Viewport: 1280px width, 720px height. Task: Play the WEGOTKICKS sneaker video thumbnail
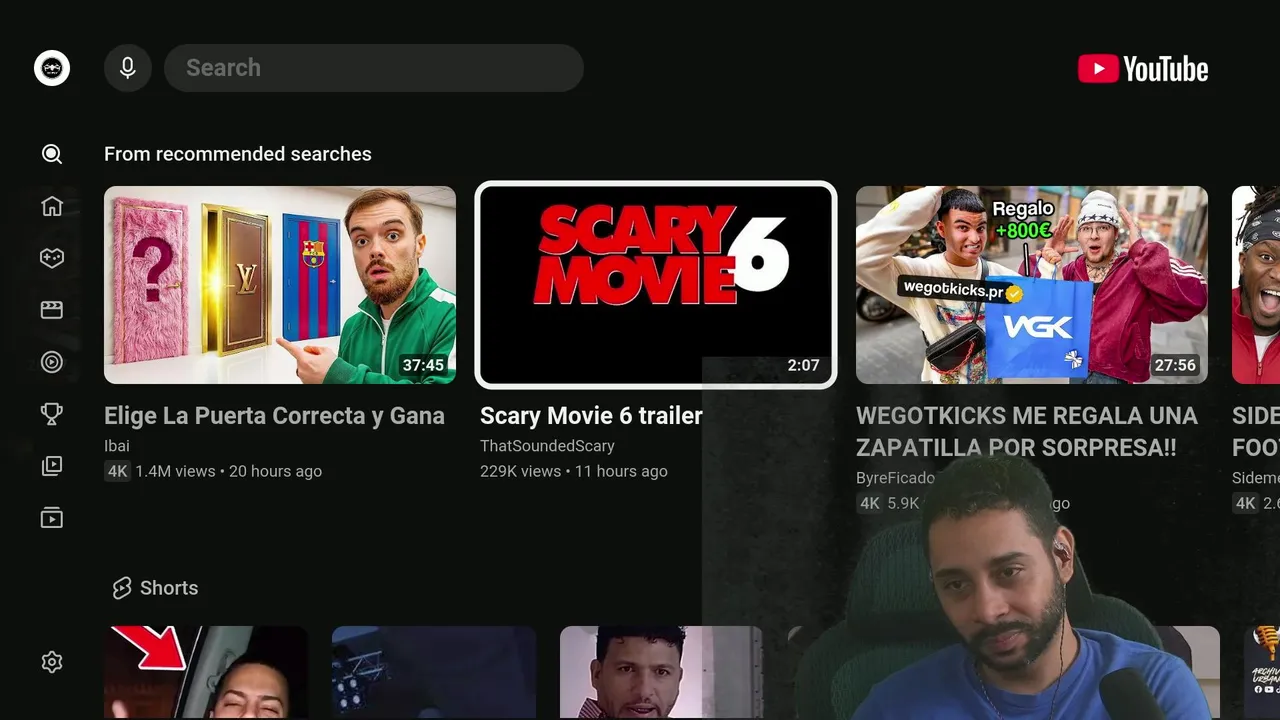click(1032, 285)
